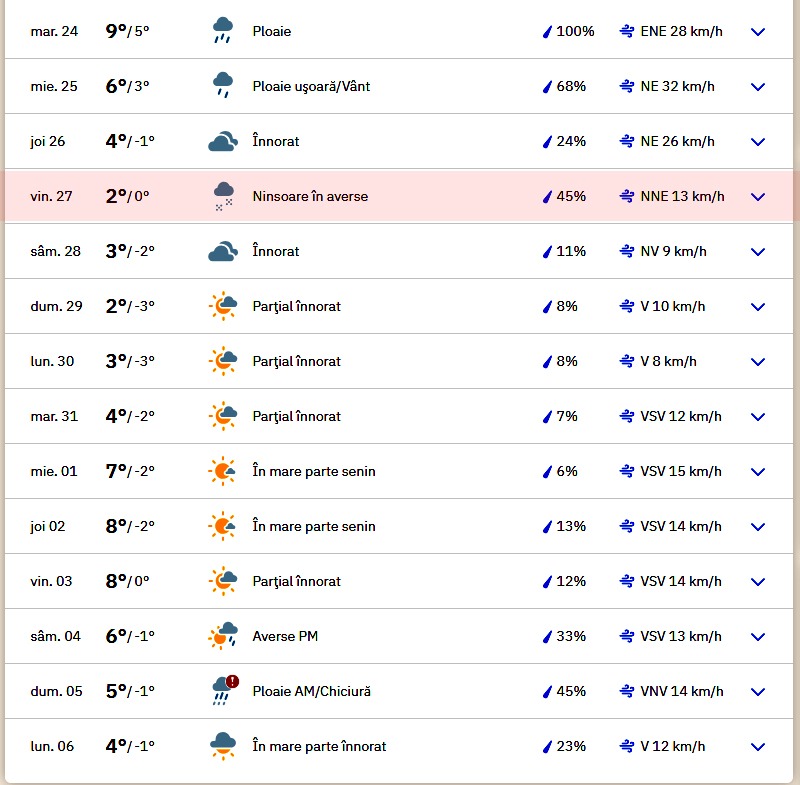Click the "Ploaie uşoară/Vânt" description
Image resolution: width=800 pixels, height=785 pixels.
pyautogui.click(x=311, y=86)
